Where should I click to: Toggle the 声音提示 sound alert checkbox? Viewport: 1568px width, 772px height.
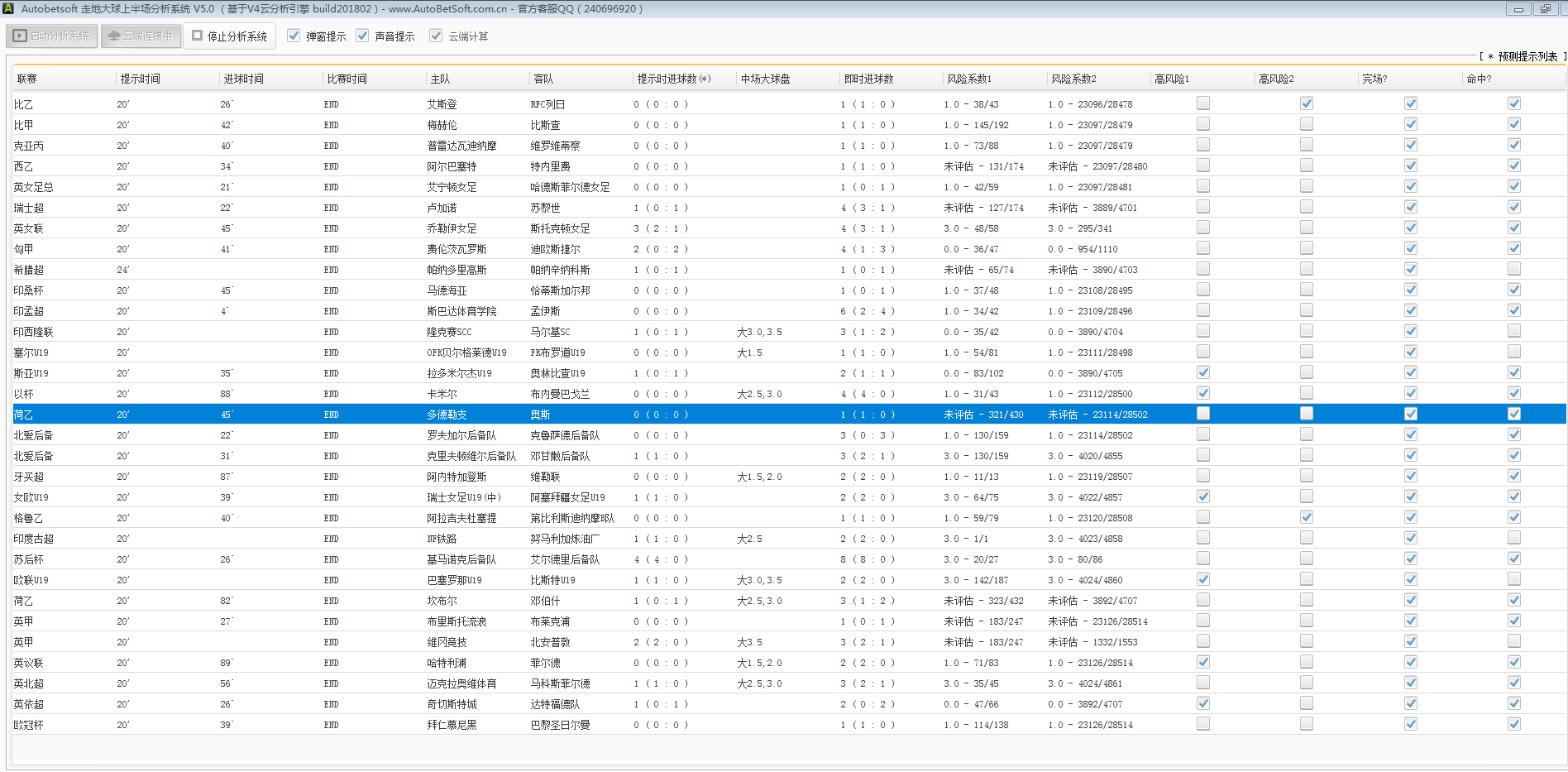point(362,36)
